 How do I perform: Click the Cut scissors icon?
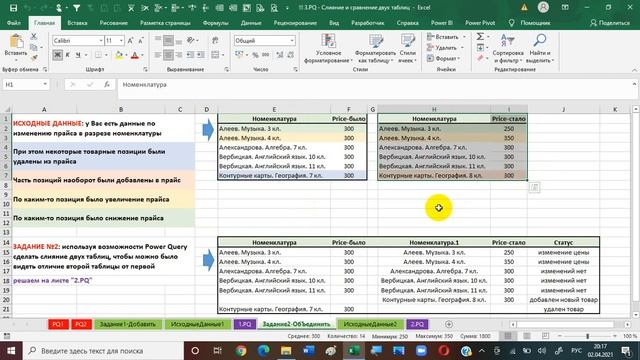(34, 37)
